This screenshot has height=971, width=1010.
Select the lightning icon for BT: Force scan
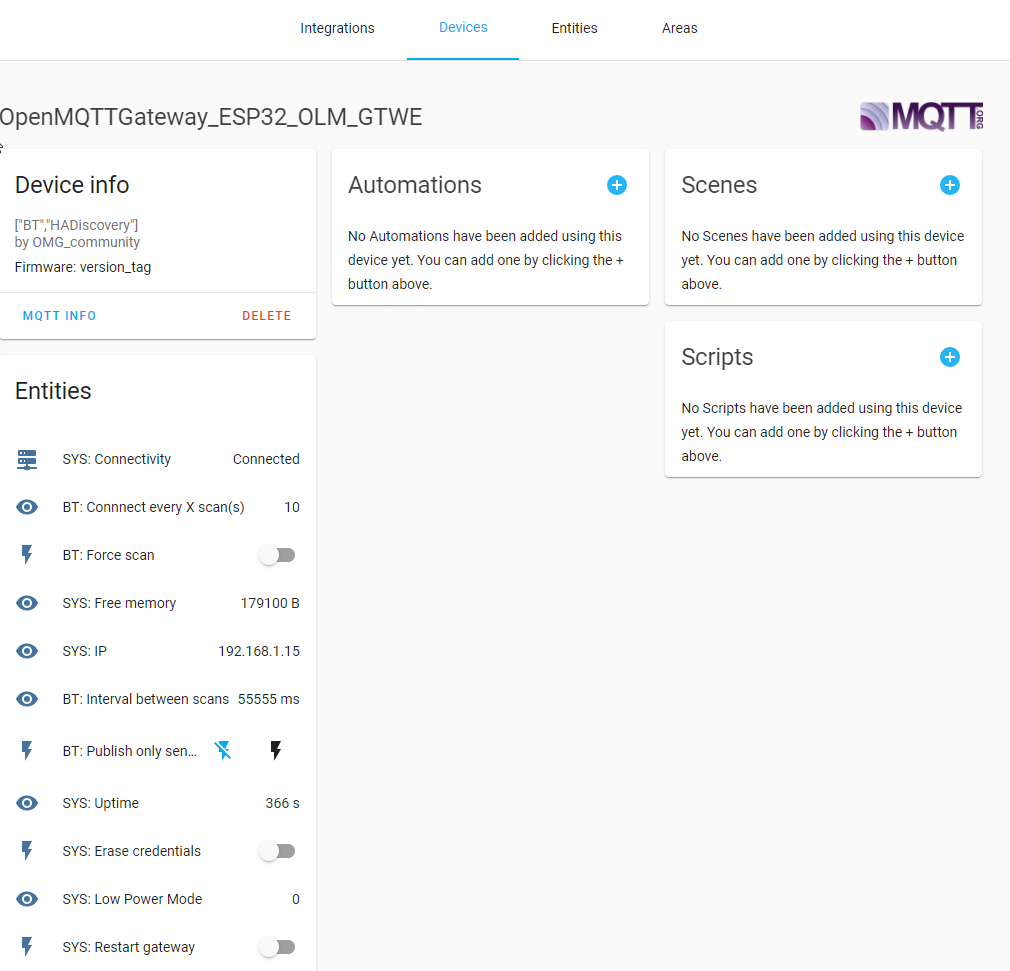26,555
